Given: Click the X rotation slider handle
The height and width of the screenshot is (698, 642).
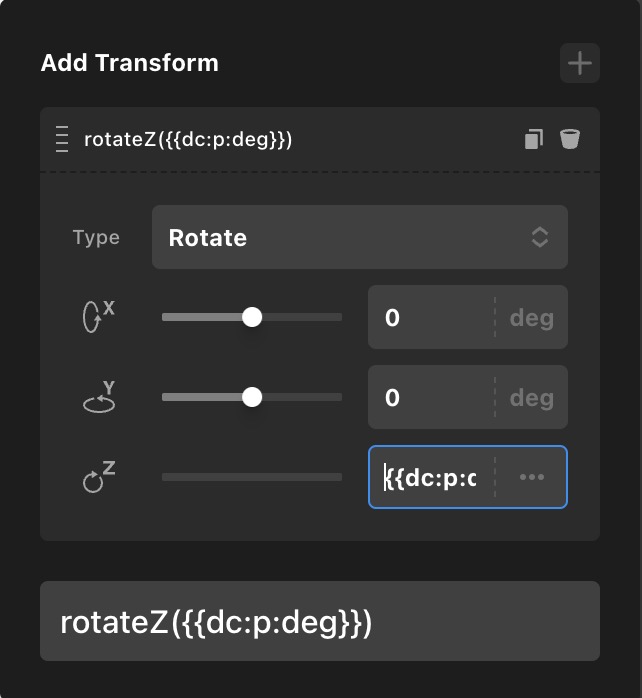Looking at the screenshot, I should pos(252,317).
